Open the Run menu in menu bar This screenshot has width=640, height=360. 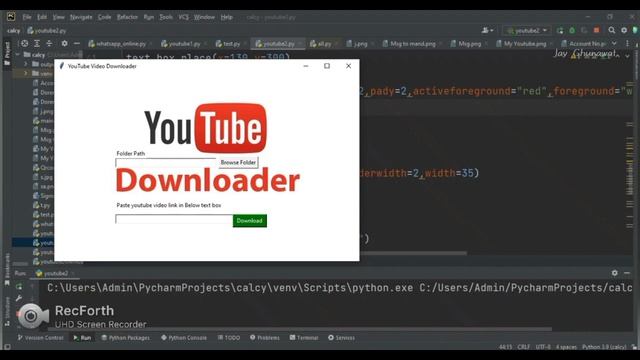tap(149, 17)
